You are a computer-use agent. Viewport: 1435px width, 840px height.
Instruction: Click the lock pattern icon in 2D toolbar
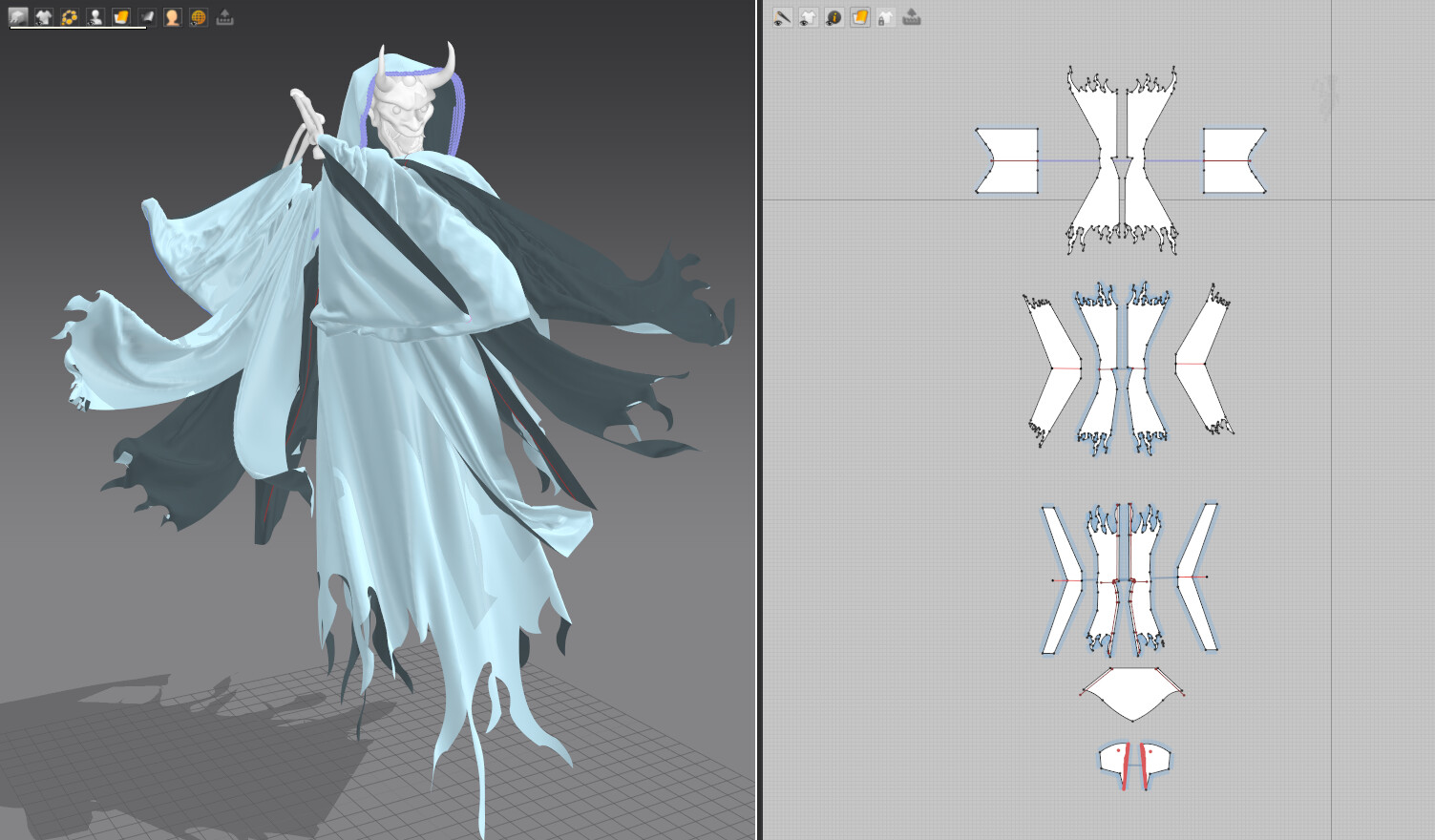(x=884, y=16)
